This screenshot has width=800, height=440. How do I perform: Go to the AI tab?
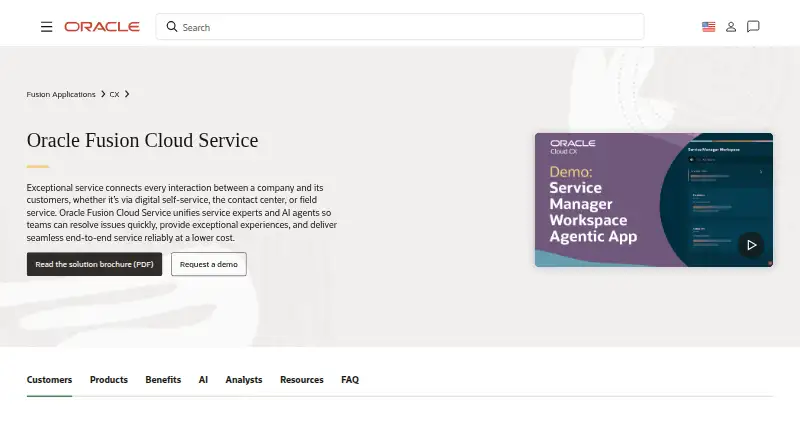203,380
